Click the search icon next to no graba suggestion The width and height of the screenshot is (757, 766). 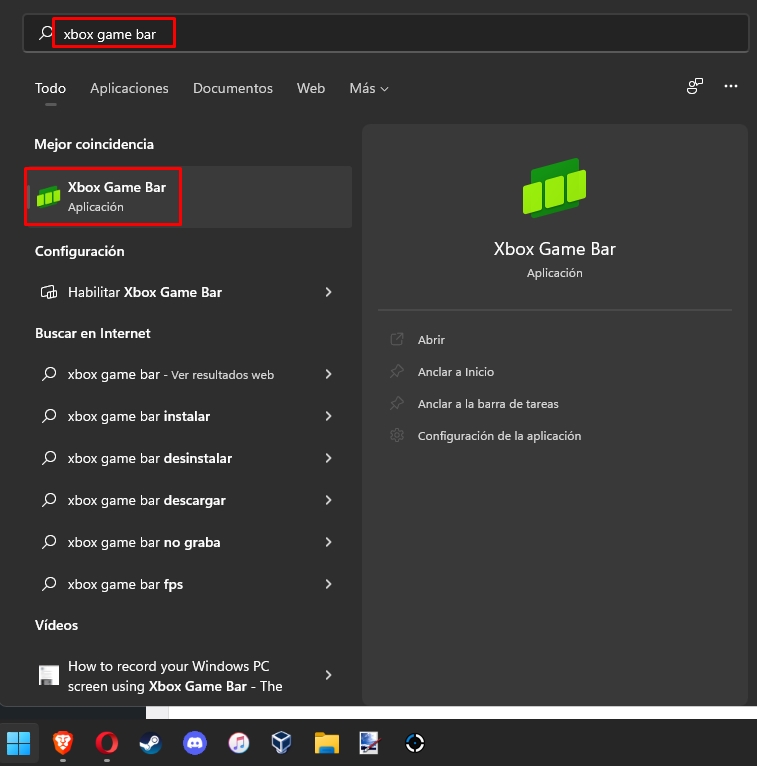click(49, 542)
